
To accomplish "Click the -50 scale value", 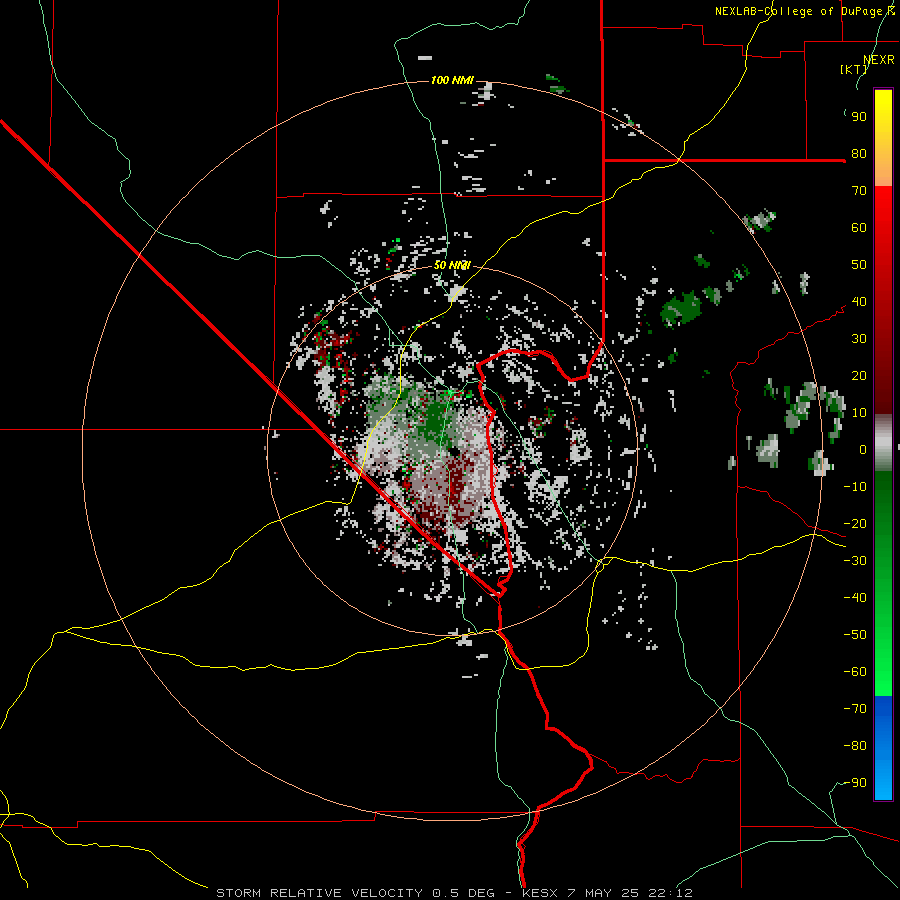I will pyautogui.click(x=855, y=635).
